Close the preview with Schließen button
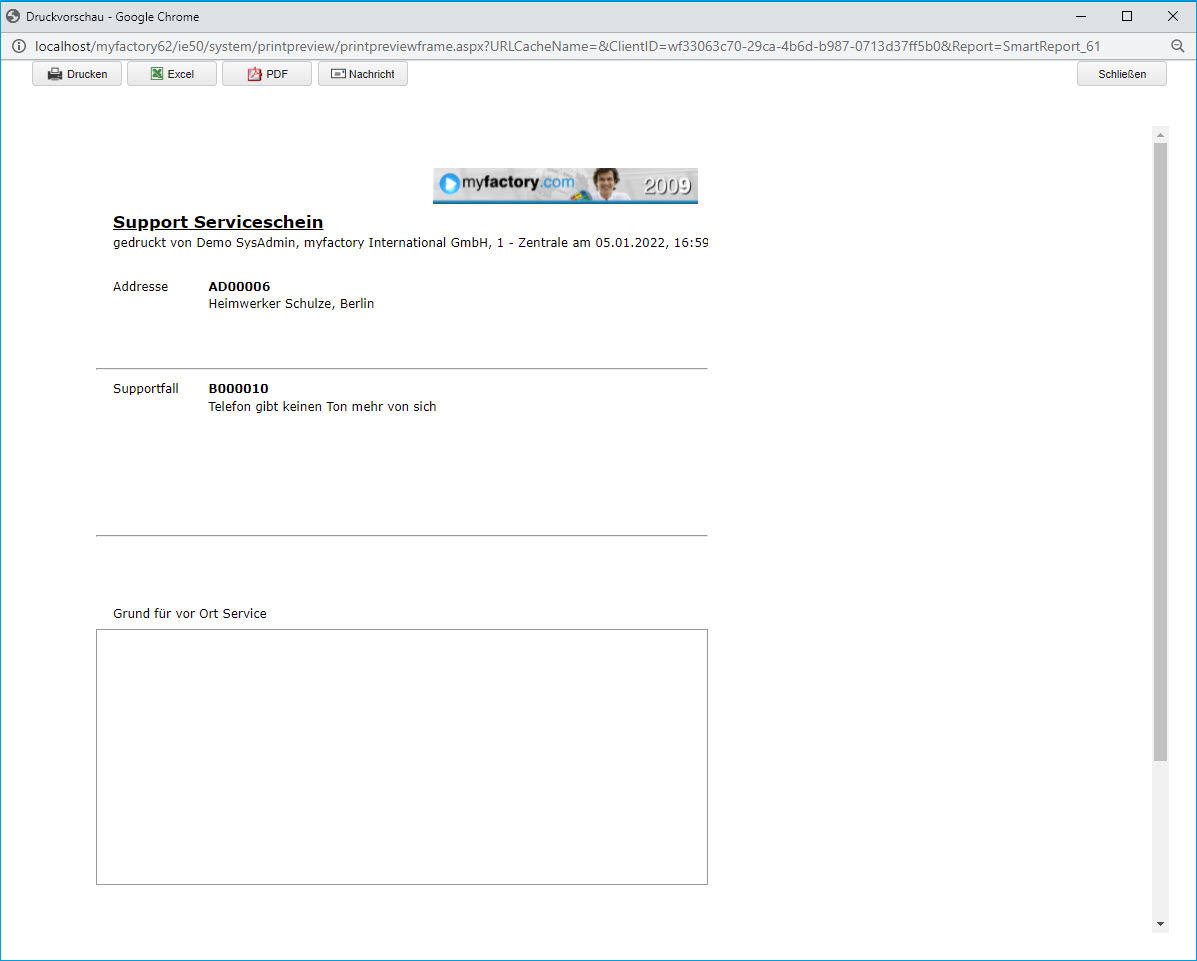Image resolution: width=1197 pixels, height=961 pixels. click(1121, 74)
